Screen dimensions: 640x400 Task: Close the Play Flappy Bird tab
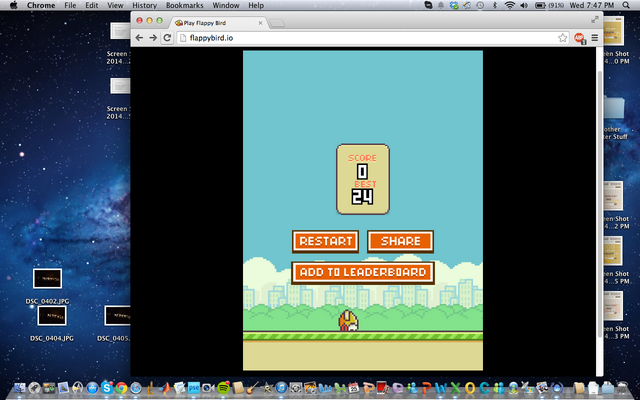[260, 23]
